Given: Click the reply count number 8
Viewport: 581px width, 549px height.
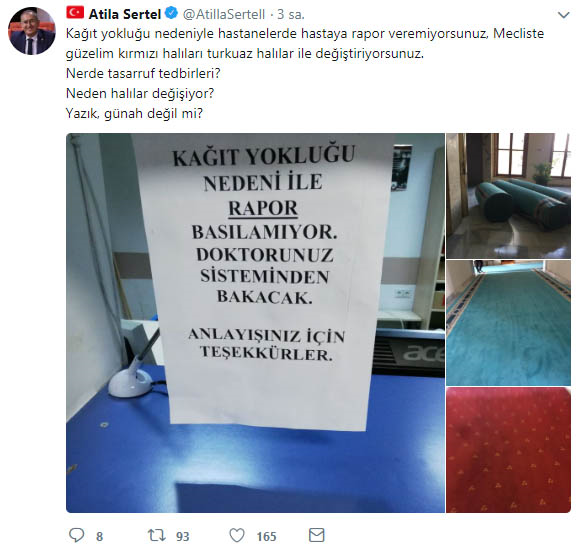Looking at the screenshot, I should pos(99,536).
